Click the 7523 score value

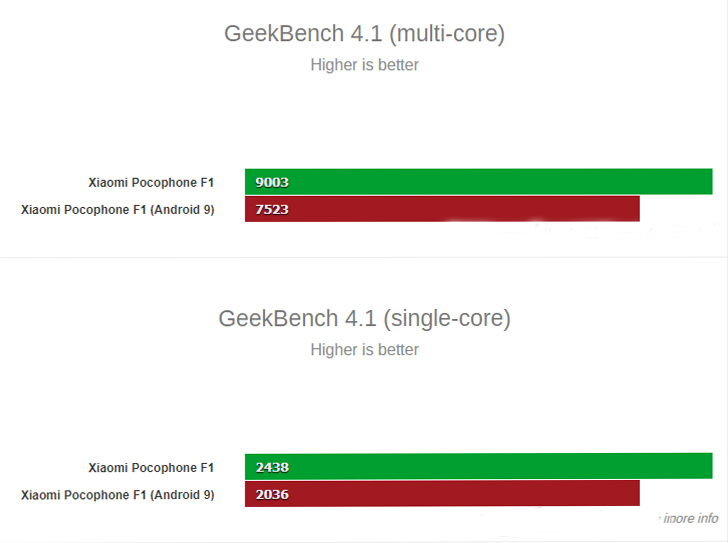click(x=272, y=209)
